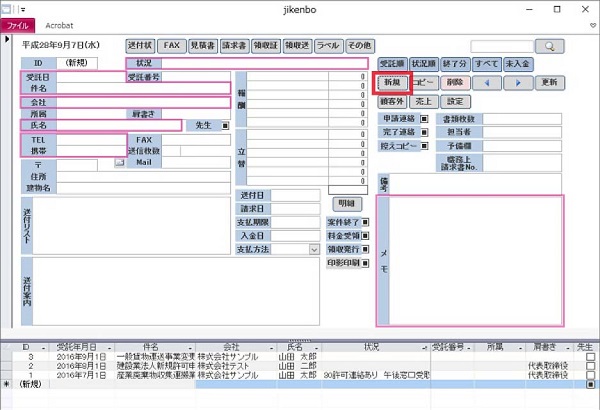This screenshot has width=600, height=410.
Task: Open the 支払方法 dropdown
Action: [x=314, y=250]
